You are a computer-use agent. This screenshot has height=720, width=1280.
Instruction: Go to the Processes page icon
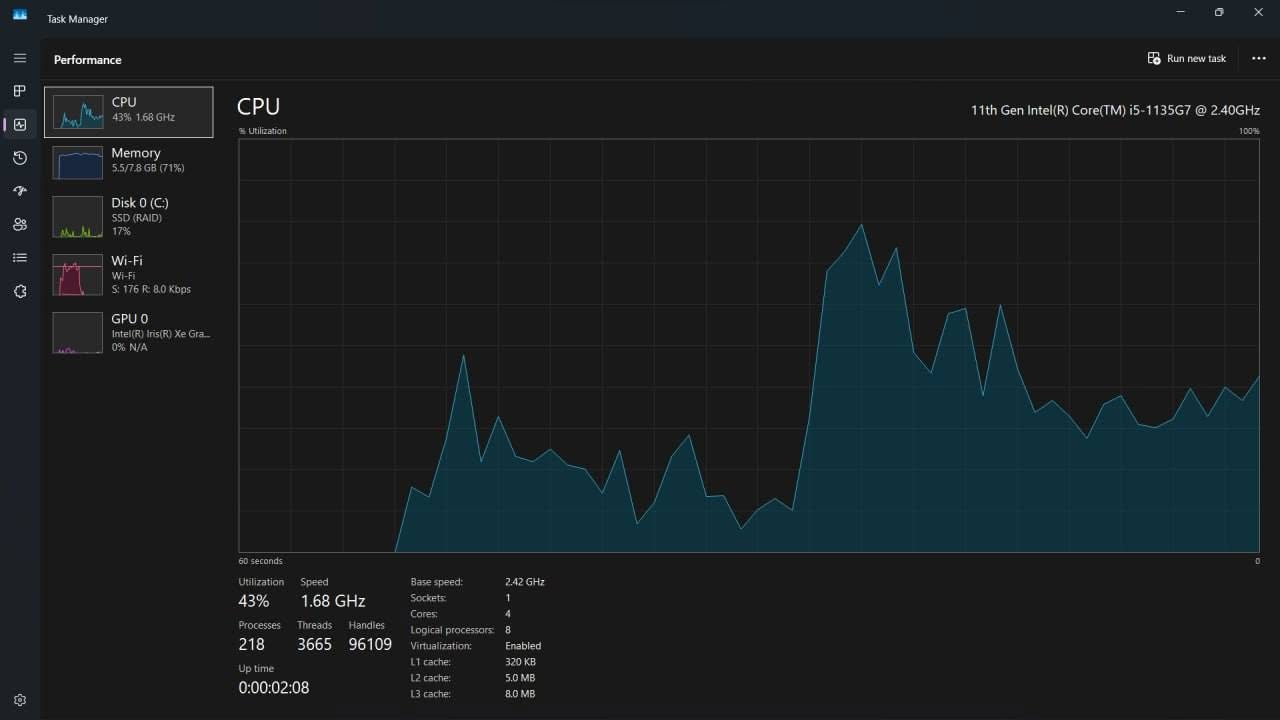(x=20, y=91)
